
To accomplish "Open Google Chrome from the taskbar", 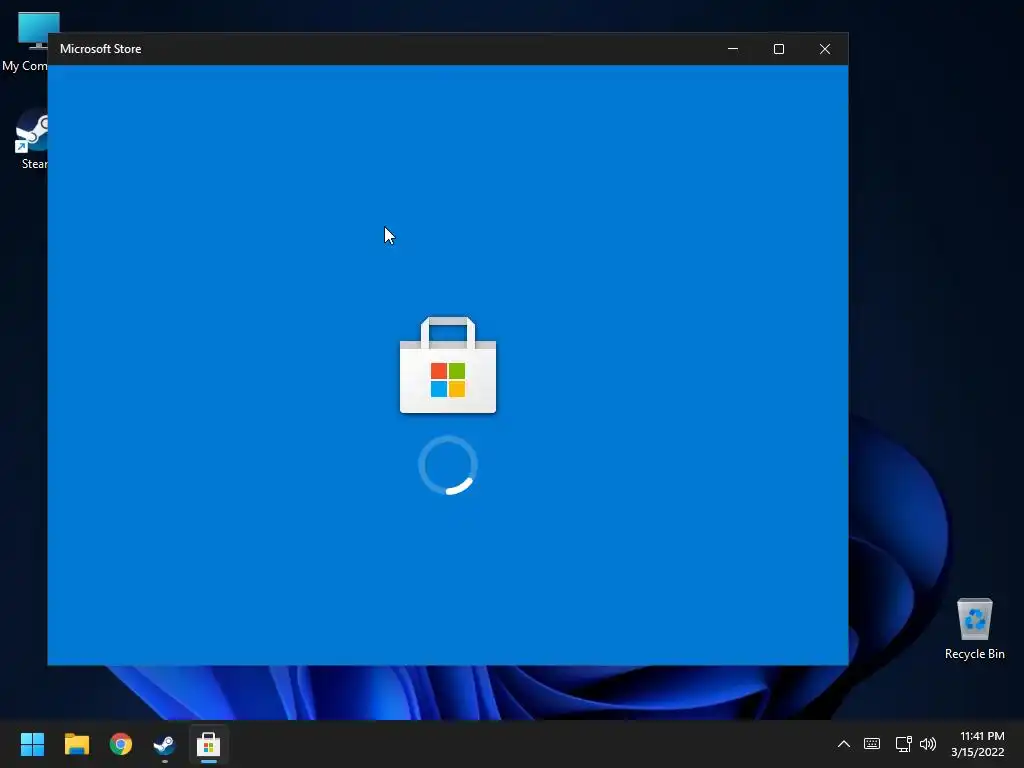I will click(121, 744).
